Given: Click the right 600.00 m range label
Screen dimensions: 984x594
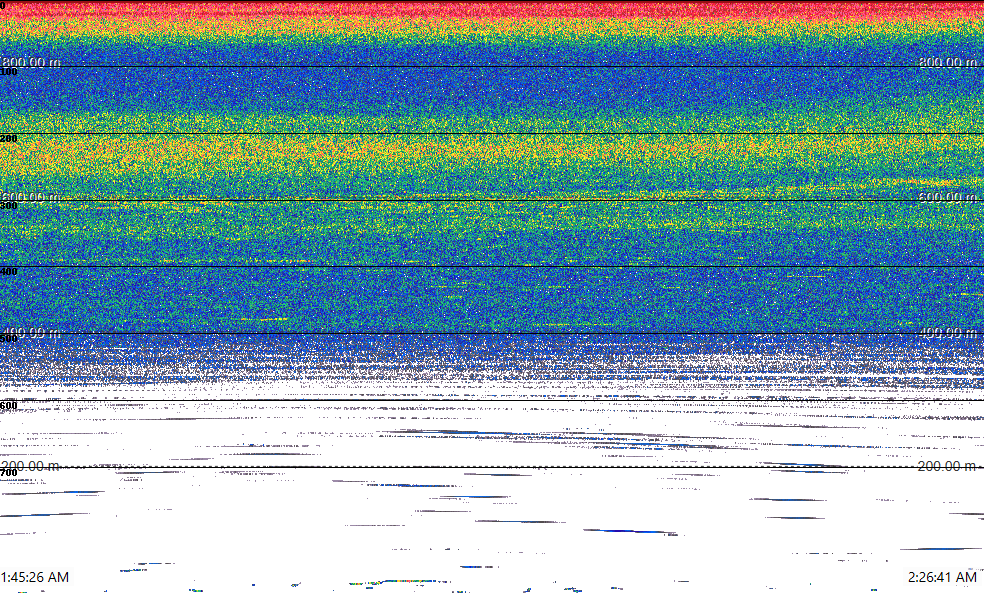Looking at the screenshot, I should pos(948,197).
